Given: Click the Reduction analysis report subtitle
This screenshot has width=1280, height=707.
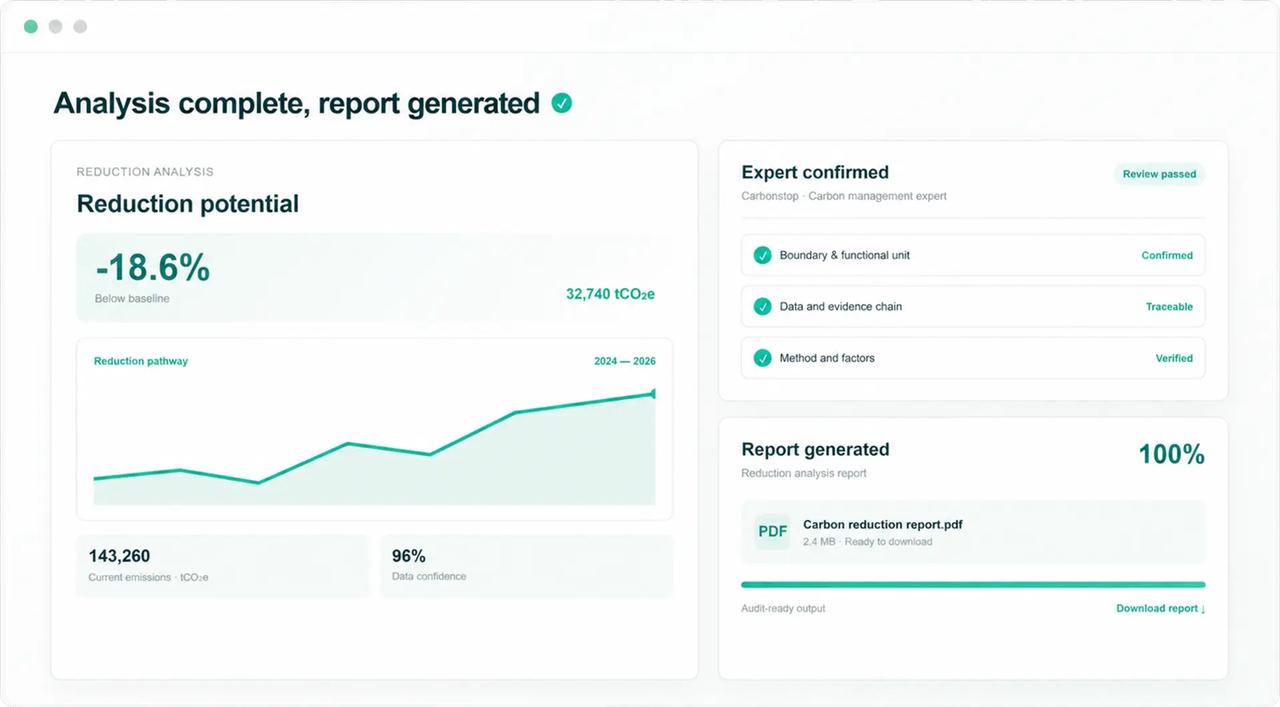Looking at the screenshot, I should coord(804,473).
